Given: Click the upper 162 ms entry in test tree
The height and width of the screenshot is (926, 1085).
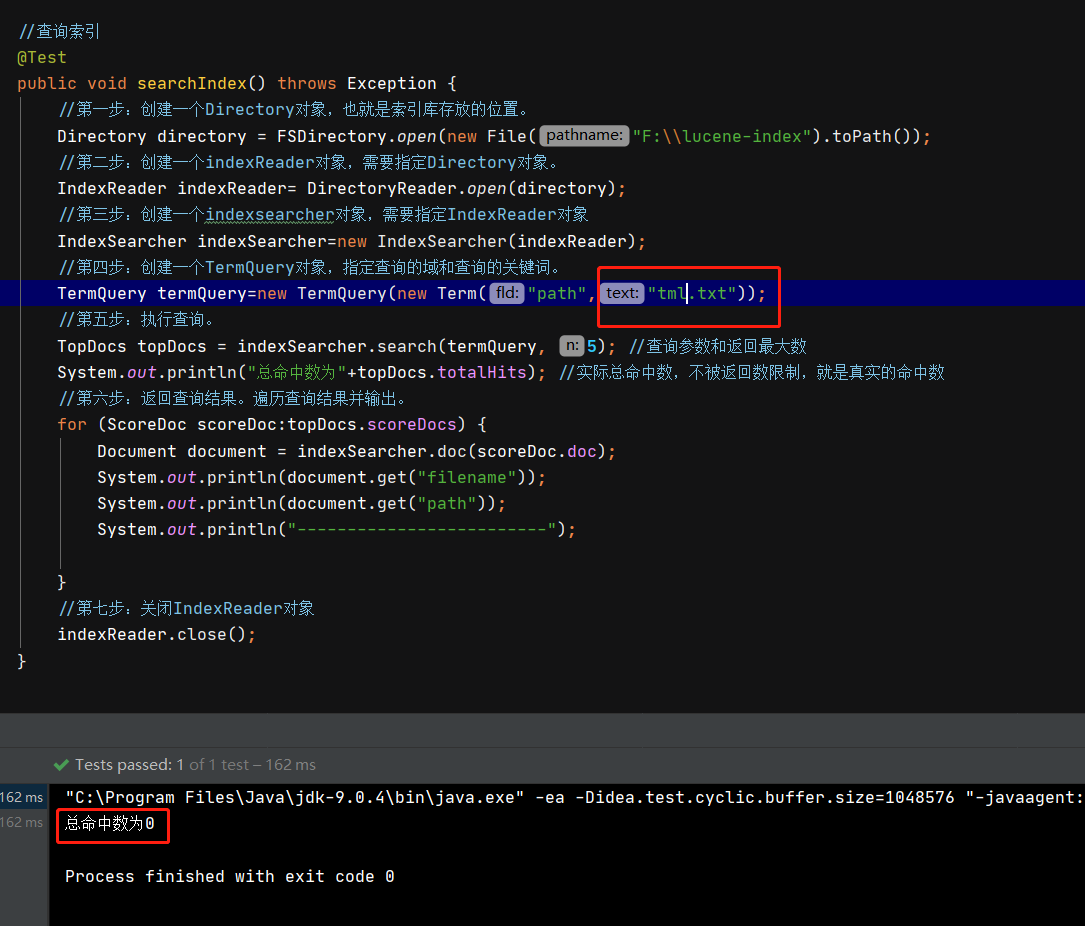Looking at the screenshot, I should coord(21,797).
